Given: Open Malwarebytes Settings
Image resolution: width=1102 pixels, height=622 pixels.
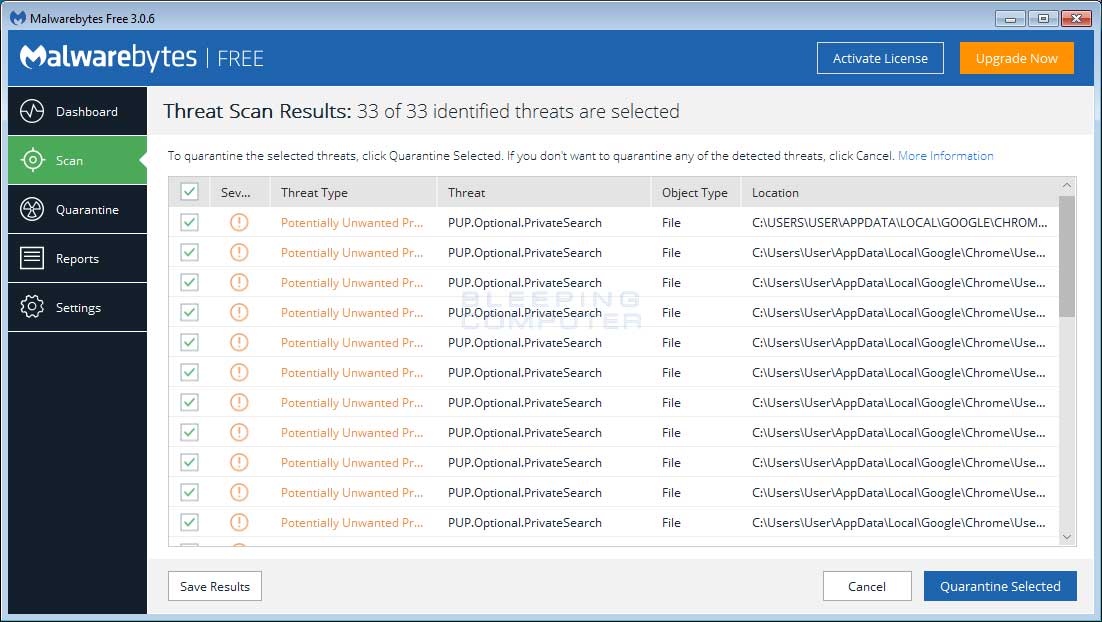Looking at the screenshot, I should [x=77, y=307].
